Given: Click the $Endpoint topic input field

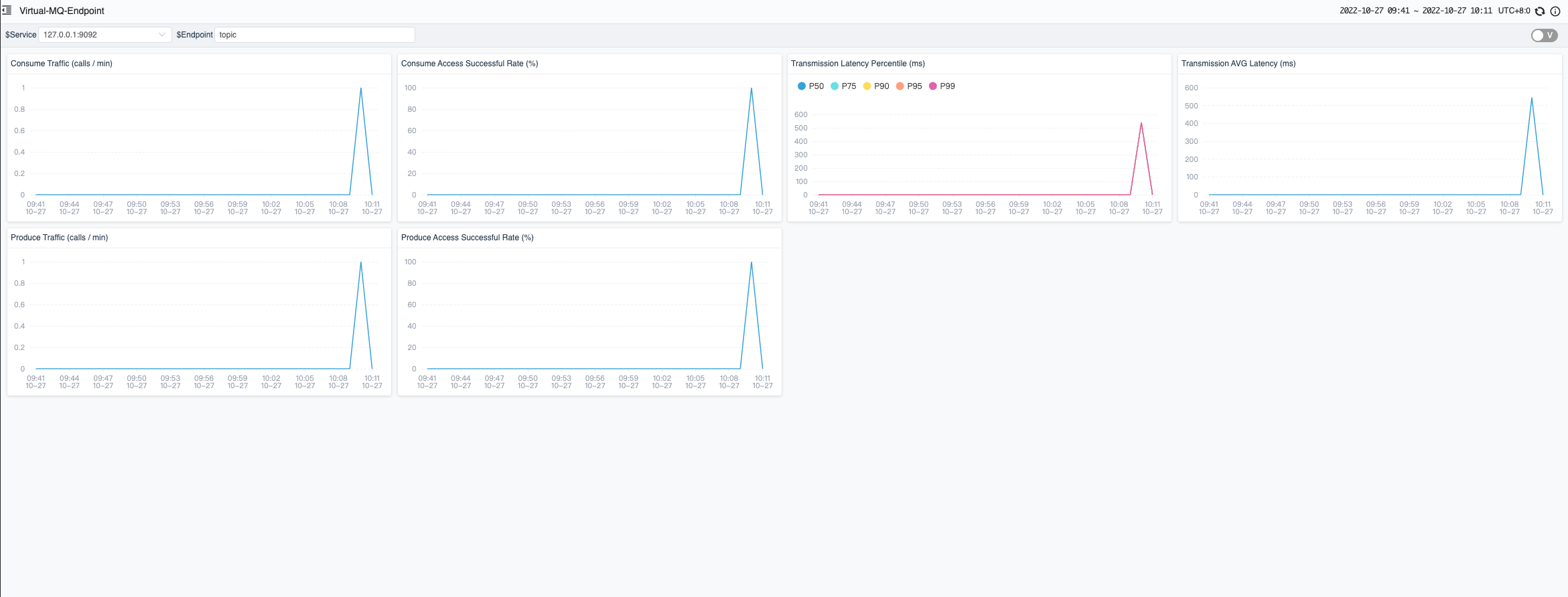Looking at the screenshot, I should coord(315,35).
